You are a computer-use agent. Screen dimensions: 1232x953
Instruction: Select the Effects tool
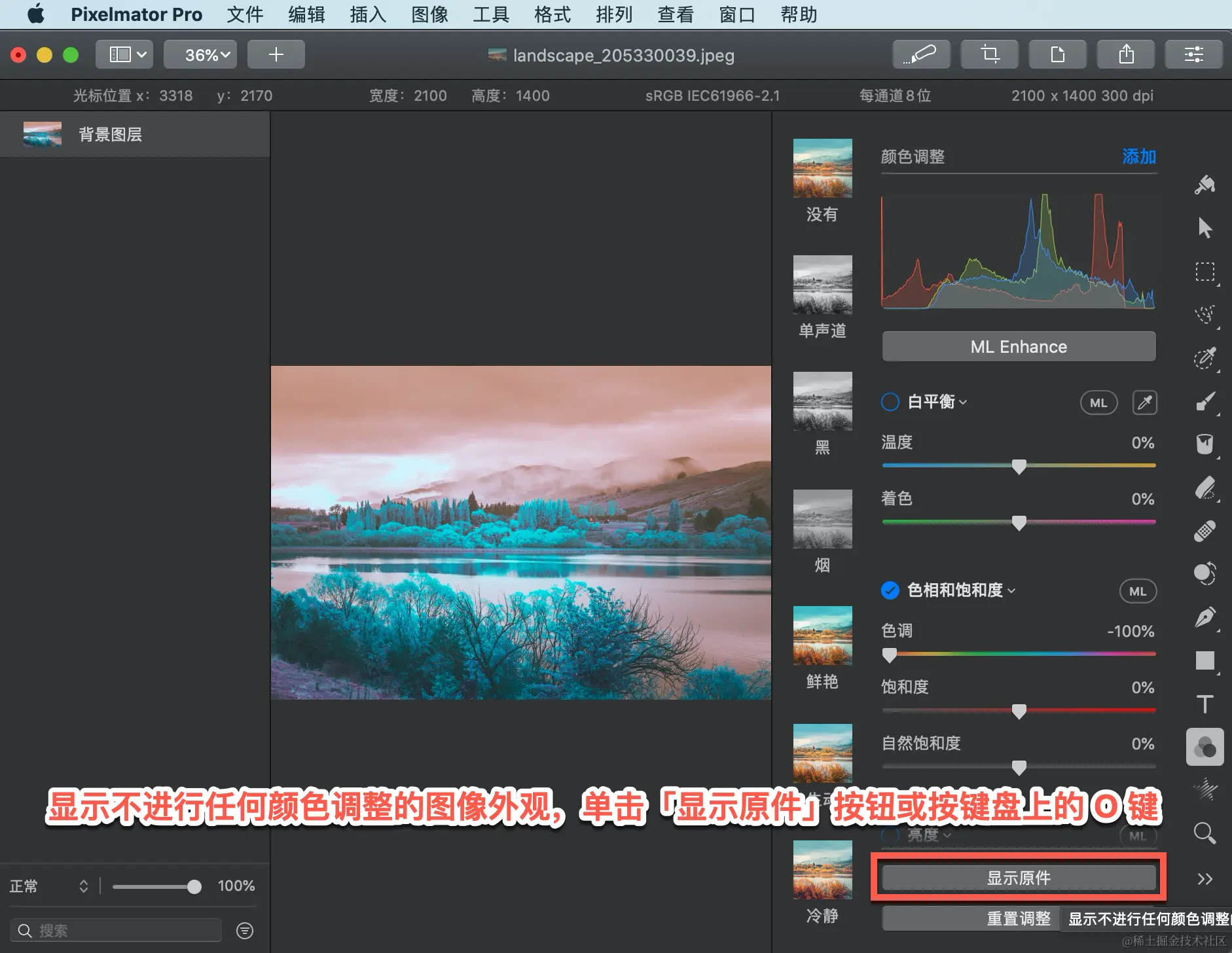pyautogui.click(x=1205, y=790)
